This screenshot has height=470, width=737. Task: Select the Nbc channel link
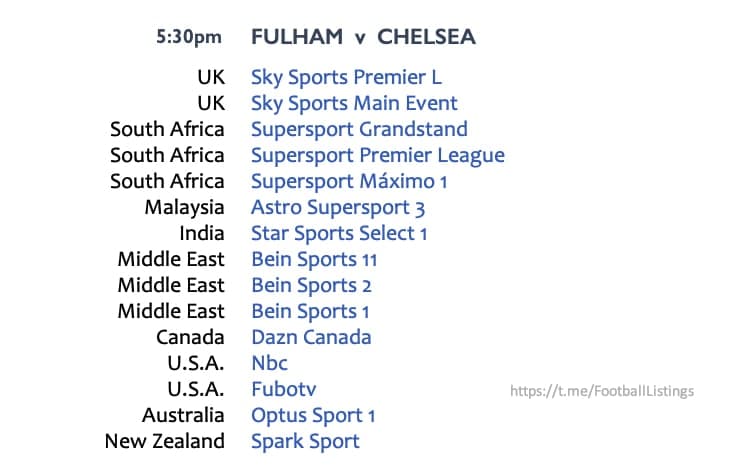click(269, 363)
